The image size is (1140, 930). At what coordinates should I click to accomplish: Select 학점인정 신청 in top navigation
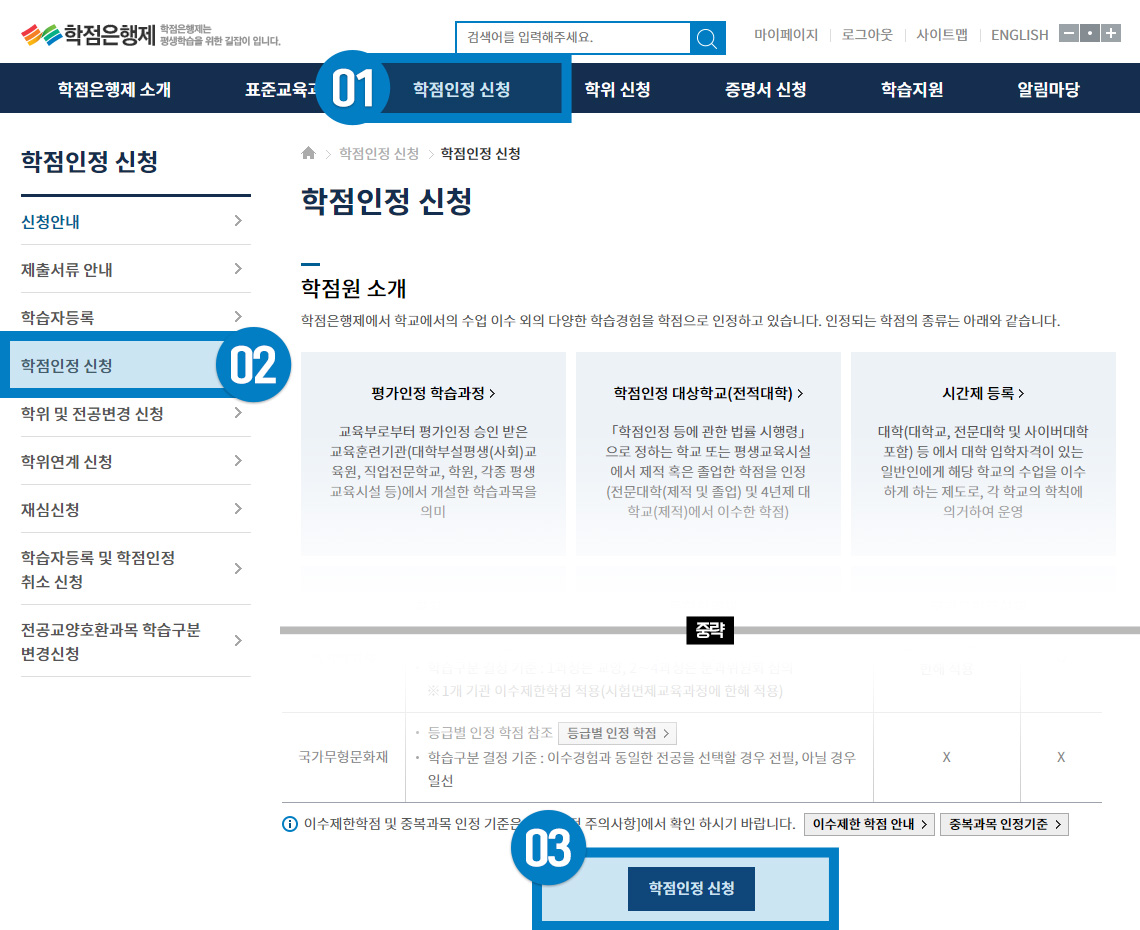[461, 89]
